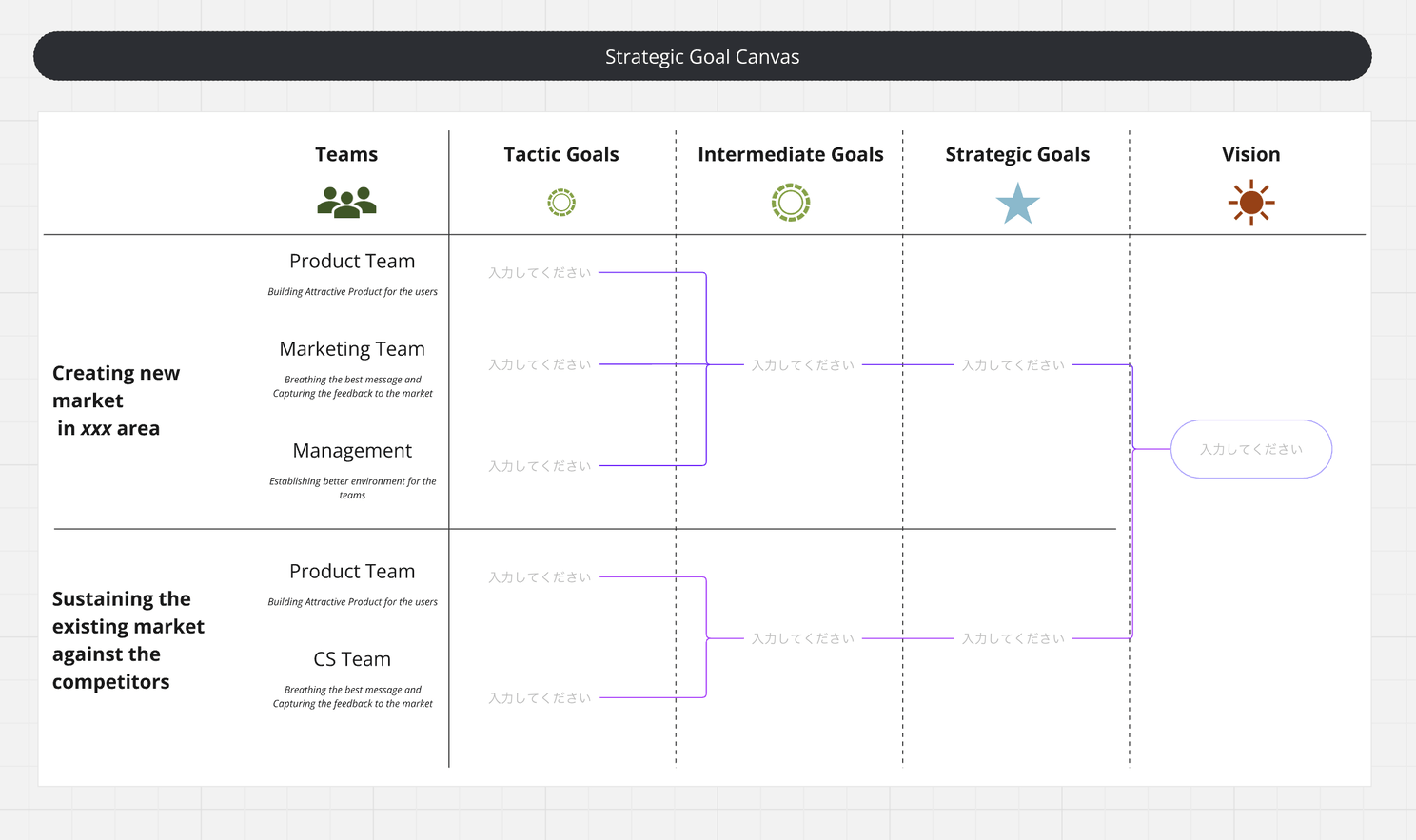Click bottom section intermediate goal placeholder

pos(802,638)
